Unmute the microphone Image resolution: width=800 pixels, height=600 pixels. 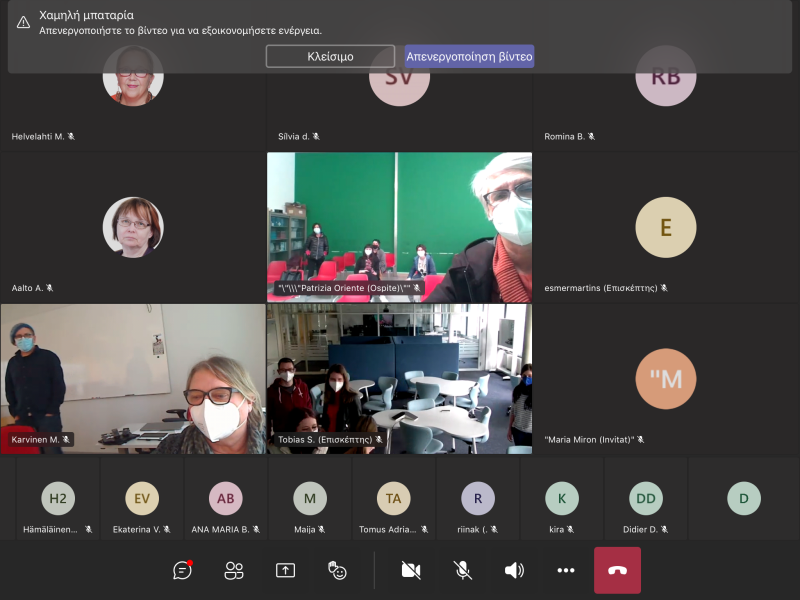coord(463,570)
